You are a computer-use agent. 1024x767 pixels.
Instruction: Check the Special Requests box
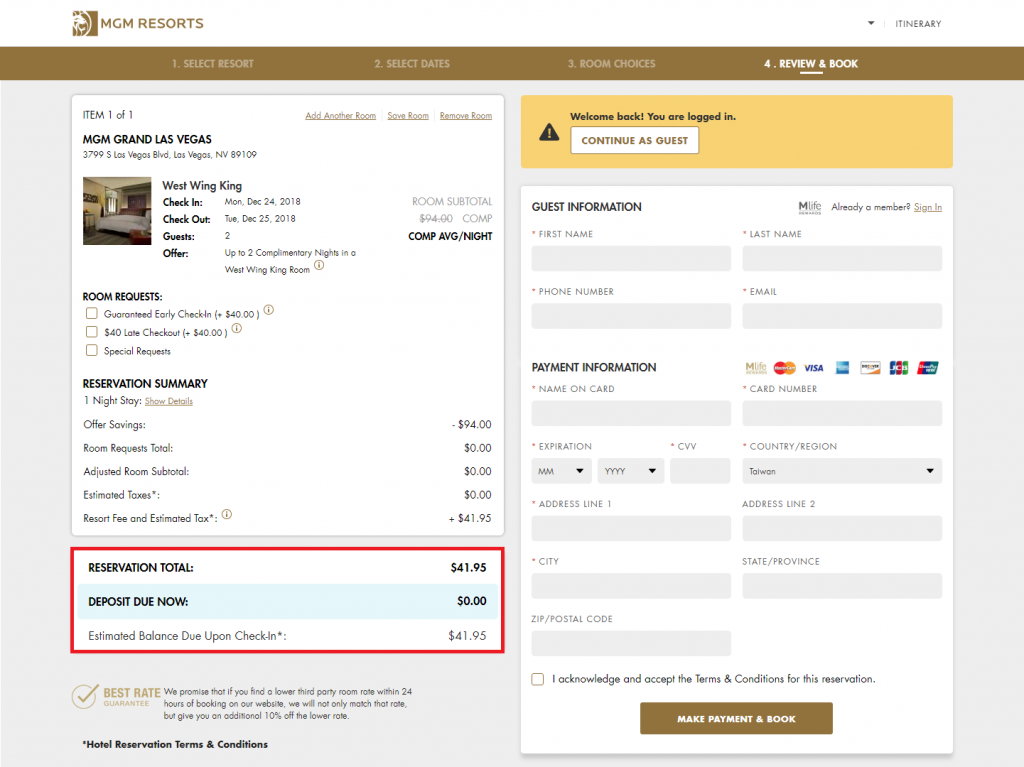point(92,350)
